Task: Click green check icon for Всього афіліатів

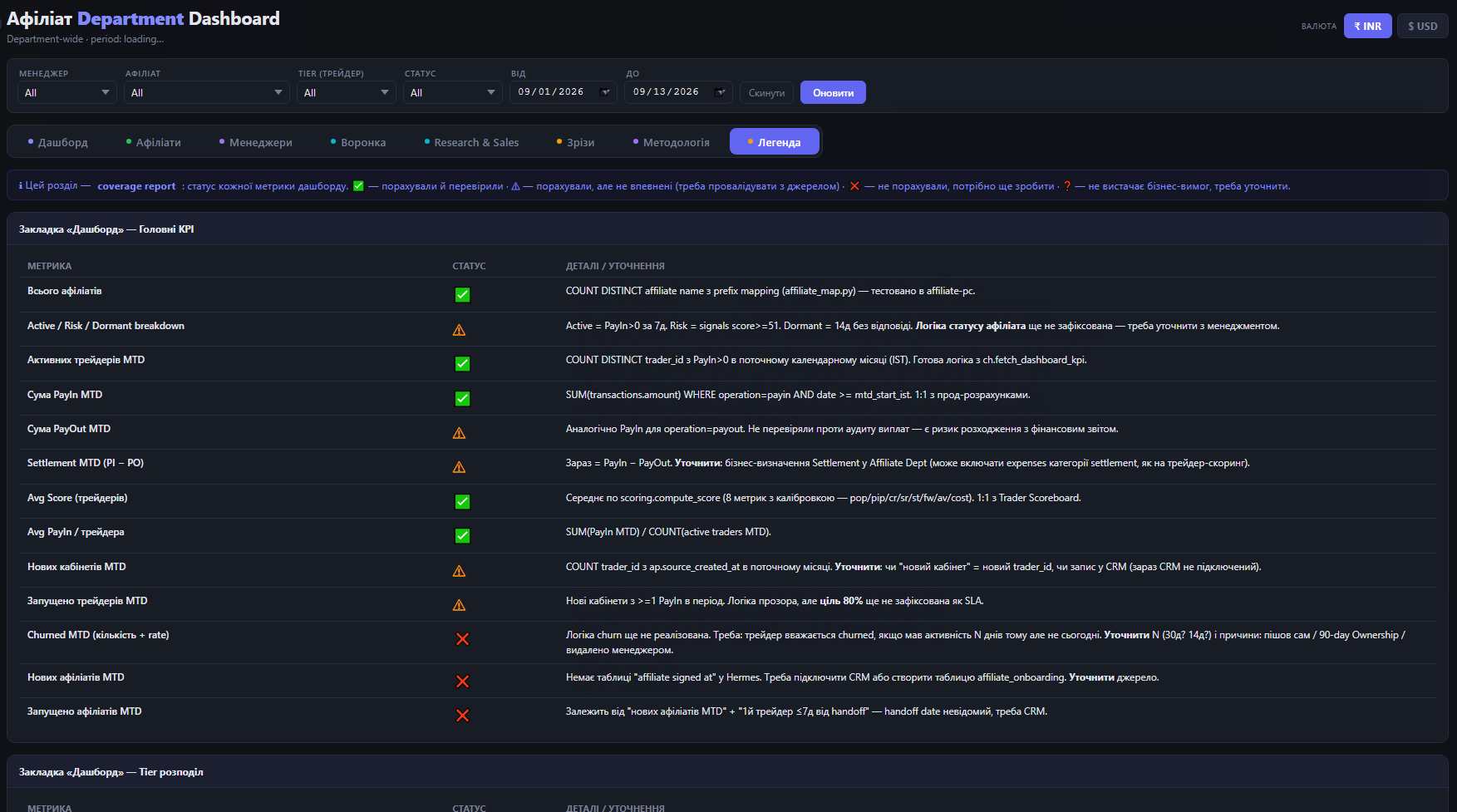Action: (463, 295)
